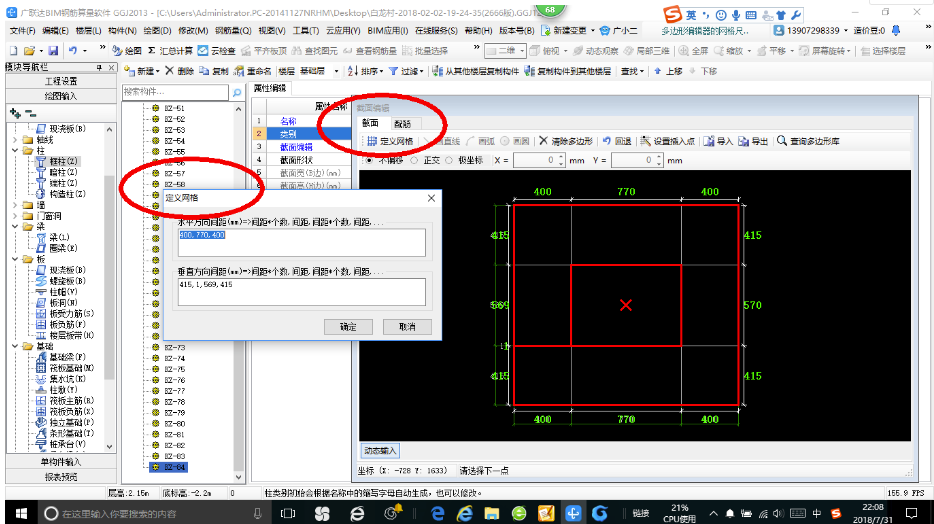Select BZ-84 in the component list

tap(175, 467)
